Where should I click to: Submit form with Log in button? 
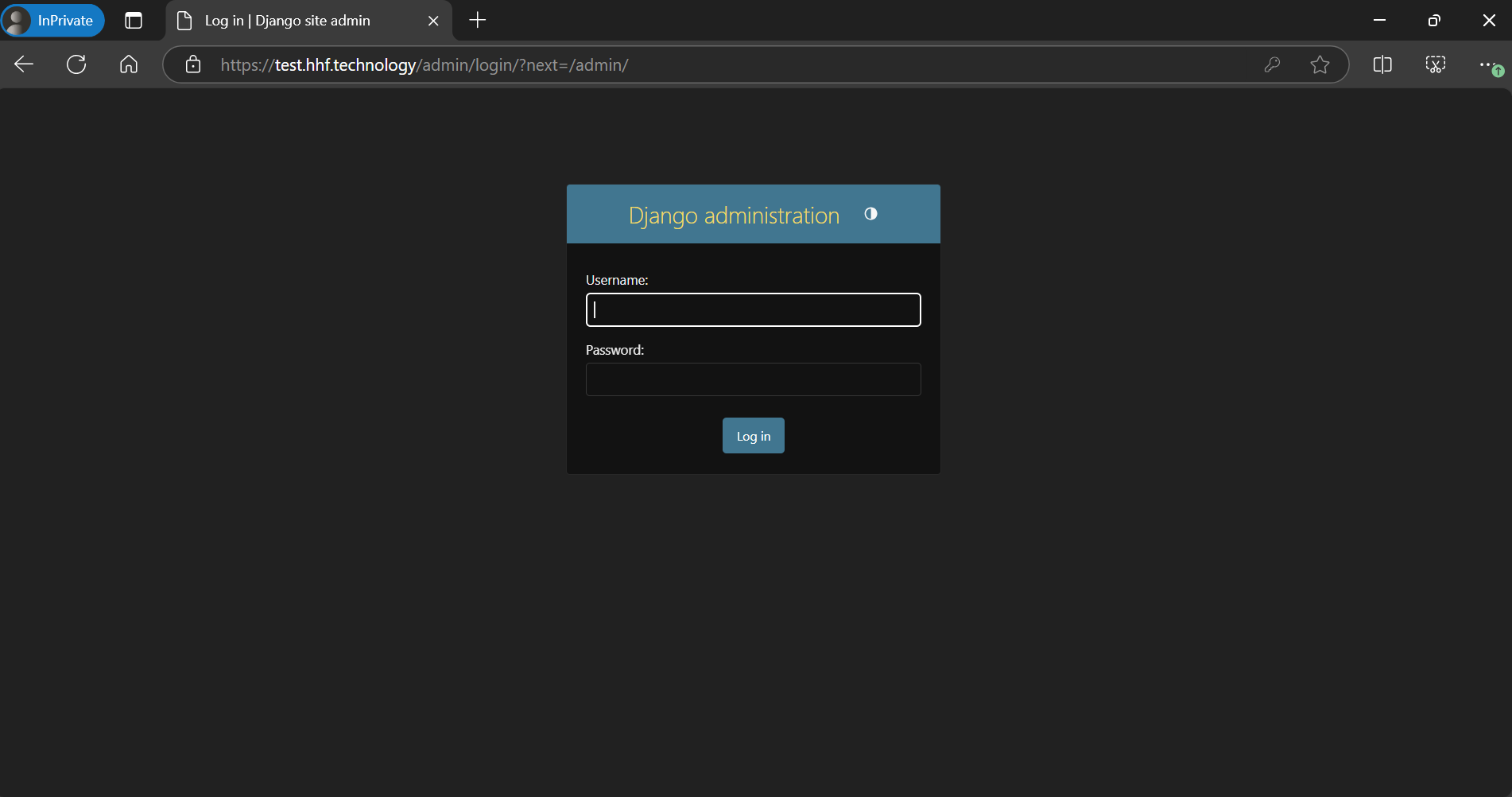click(x=753, y=436)
